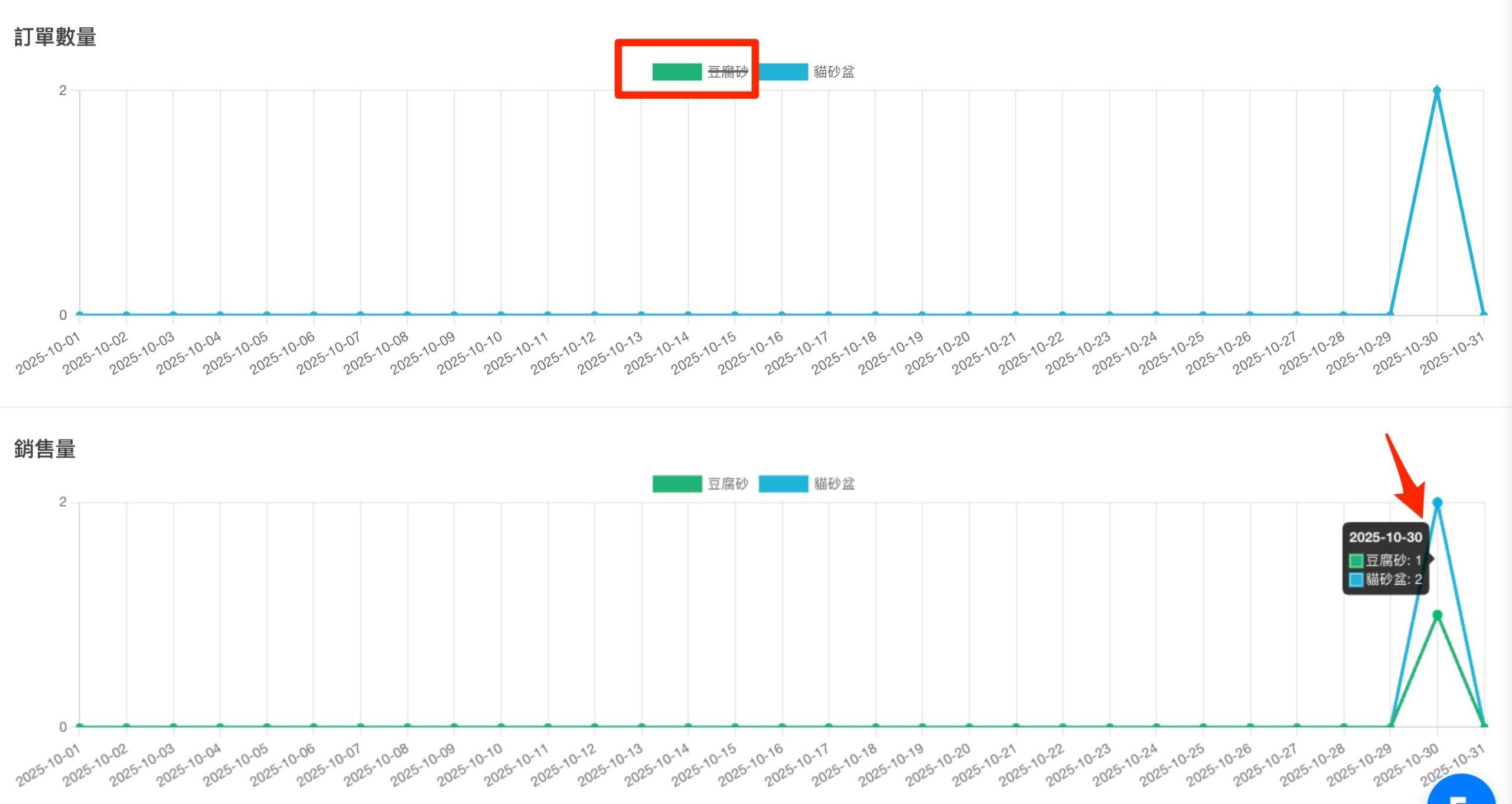Image resolution: width=1512 pixels, height=804 pixels.
Task: Click 2025-10-29 data point in 訂單數量 chart
Action: pos(1390,315)
